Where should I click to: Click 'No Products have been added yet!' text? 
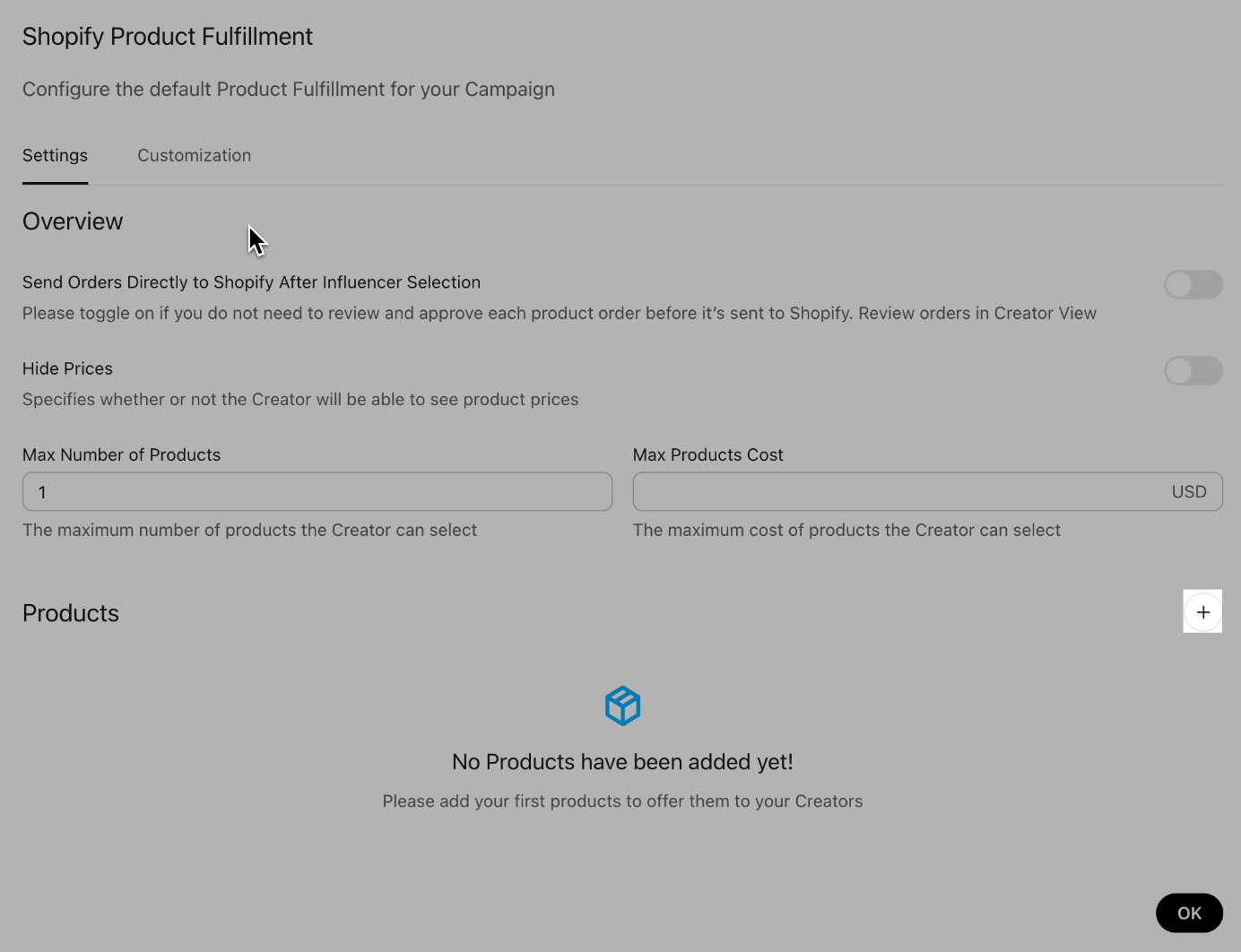pyautogui.click(x=622, y=762)
